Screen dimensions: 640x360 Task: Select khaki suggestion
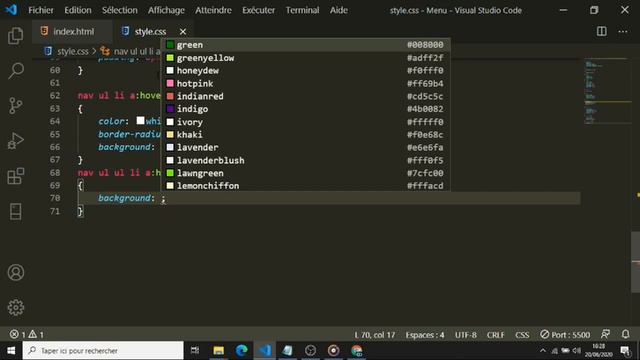tap(306, 135)
